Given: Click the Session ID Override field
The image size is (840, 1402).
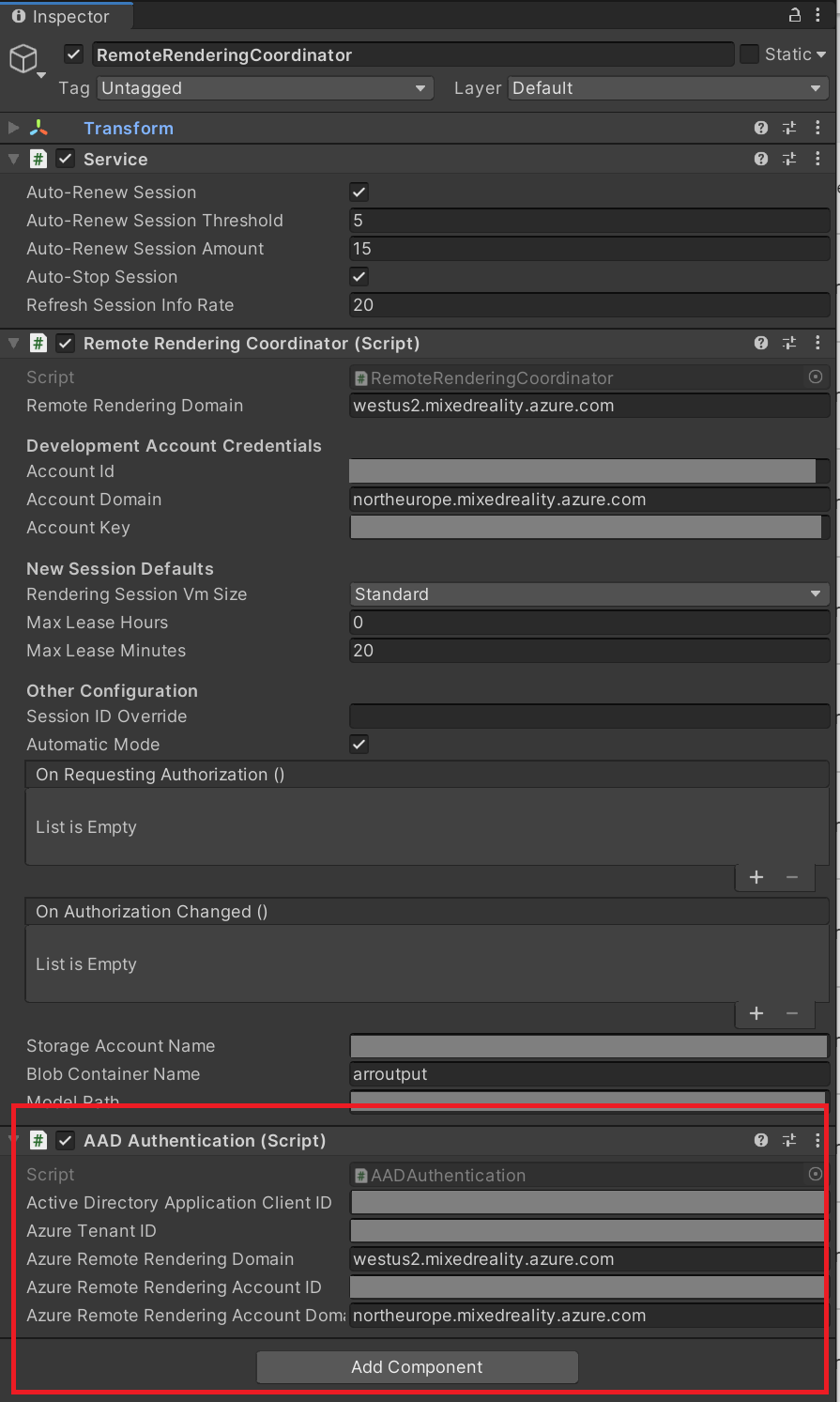Looking at the screenshot, I should (x=589, y=716).
